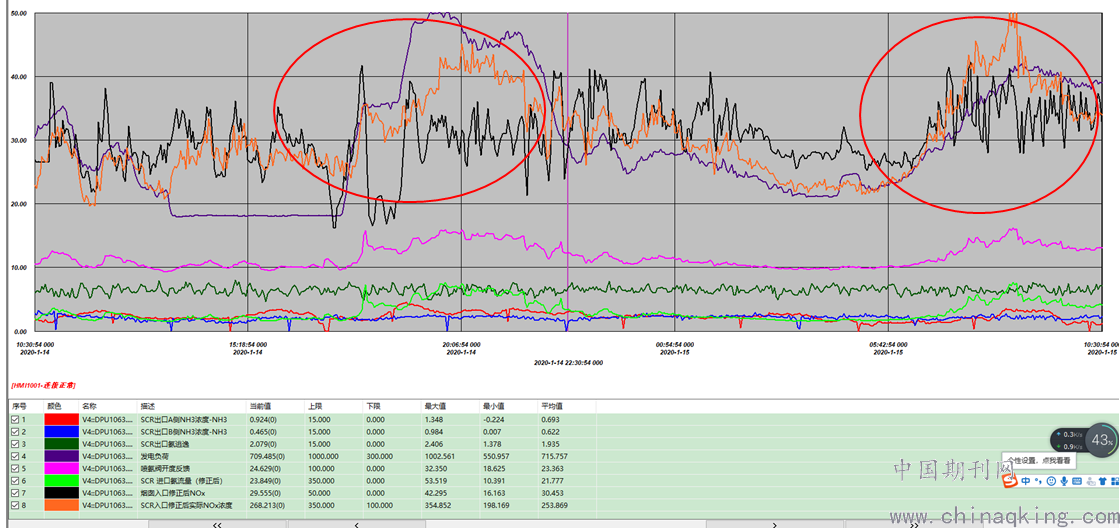This screenshot has height=528, width=1120.
Task: Click the > step-forward time button
Action: click(775, 524)
